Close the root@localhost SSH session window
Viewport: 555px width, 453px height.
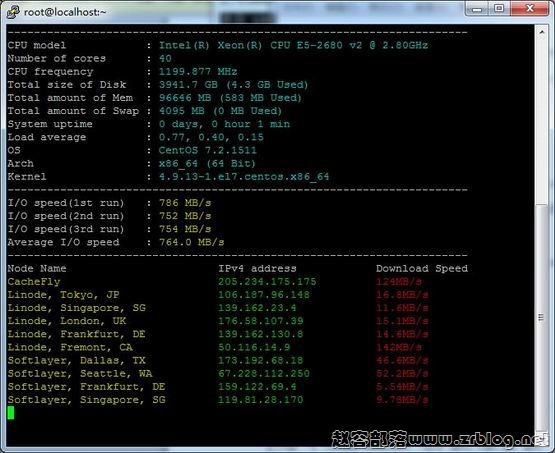point(530,8)
